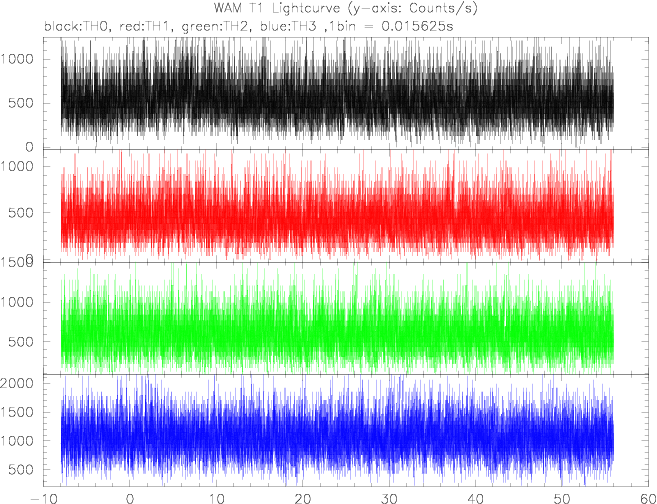Select the blue TH3 lightcurve panel
The height and width of the screenshot is (504, 657).
[347, 431]
